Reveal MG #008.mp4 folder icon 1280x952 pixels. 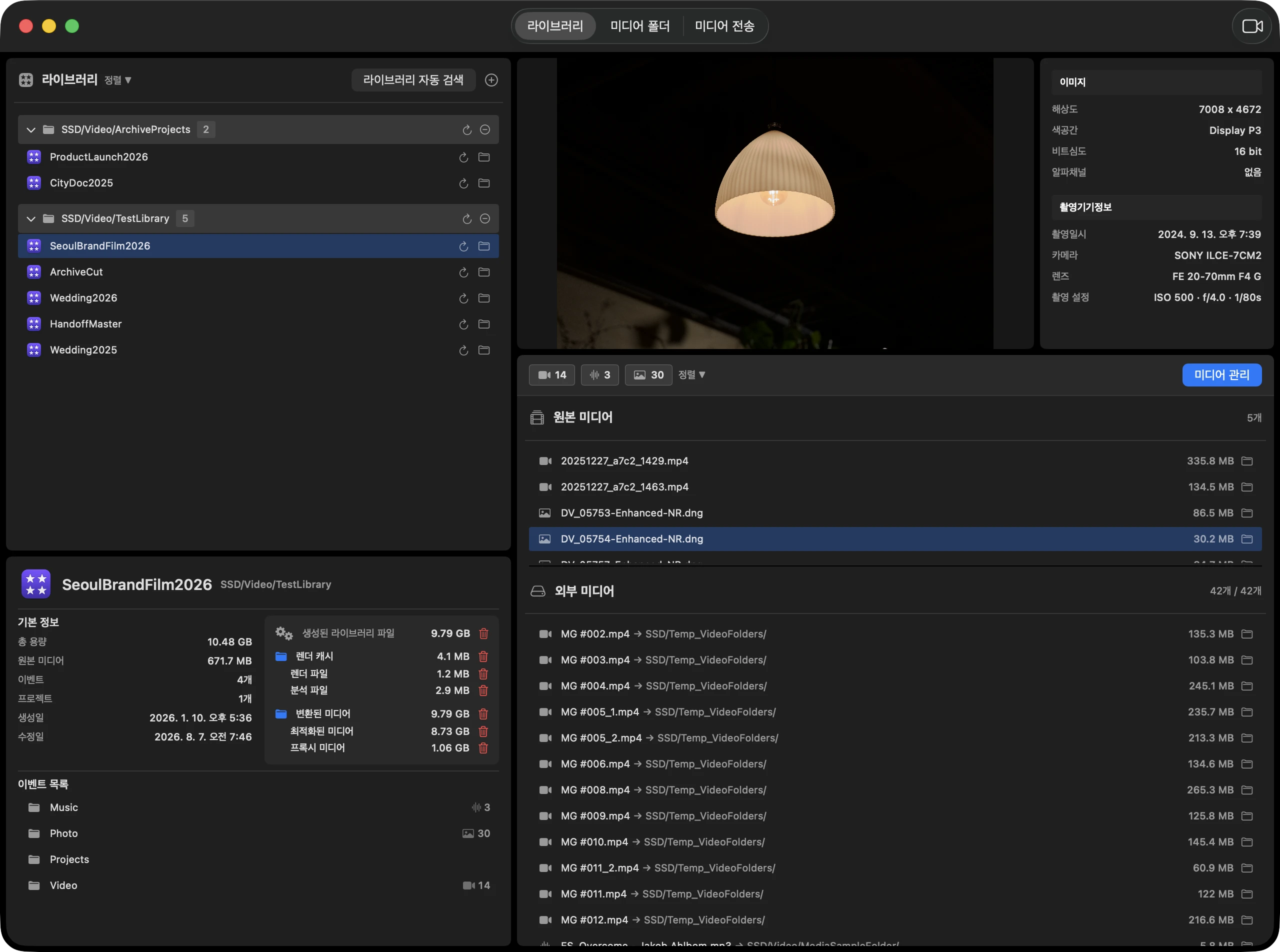point(1247,790)
